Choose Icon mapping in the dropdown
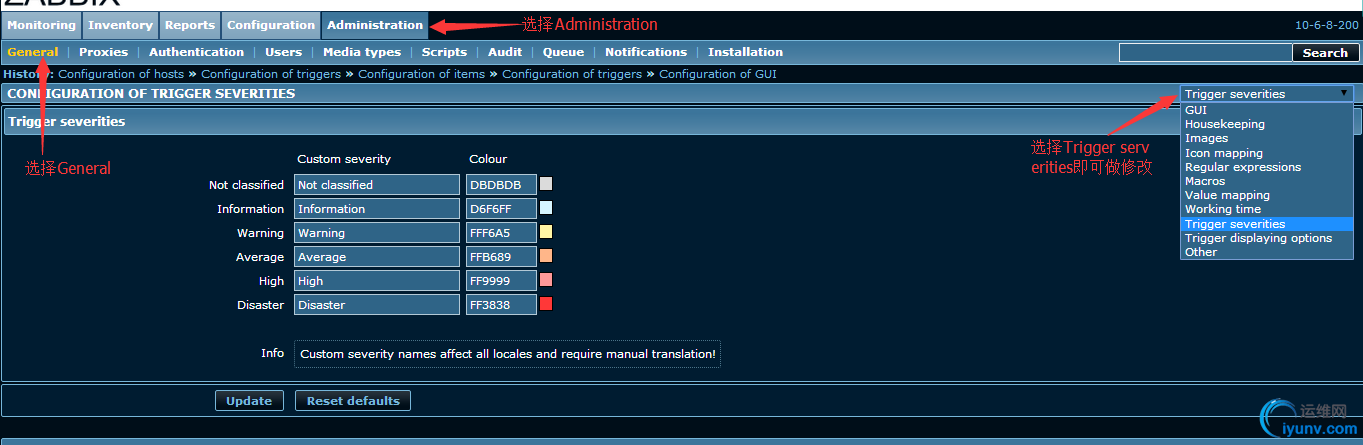The height and width of the screenshot is (445, 1363). click(x=1267, y=153)
